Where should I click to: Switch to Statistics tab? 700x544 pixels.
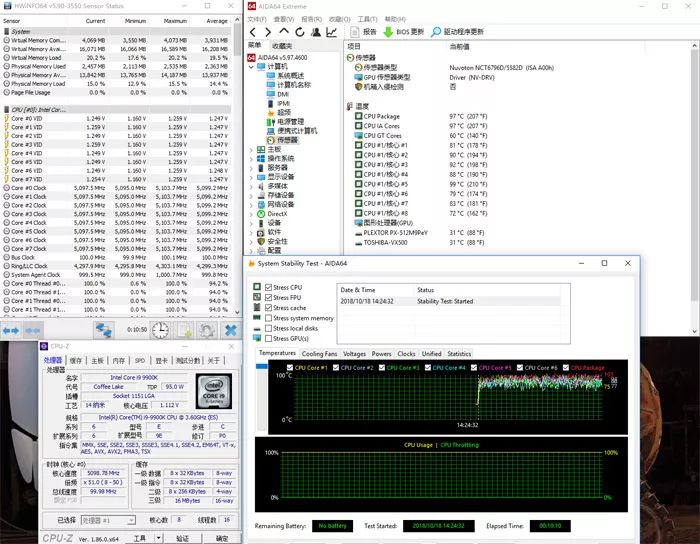[459, 354]
